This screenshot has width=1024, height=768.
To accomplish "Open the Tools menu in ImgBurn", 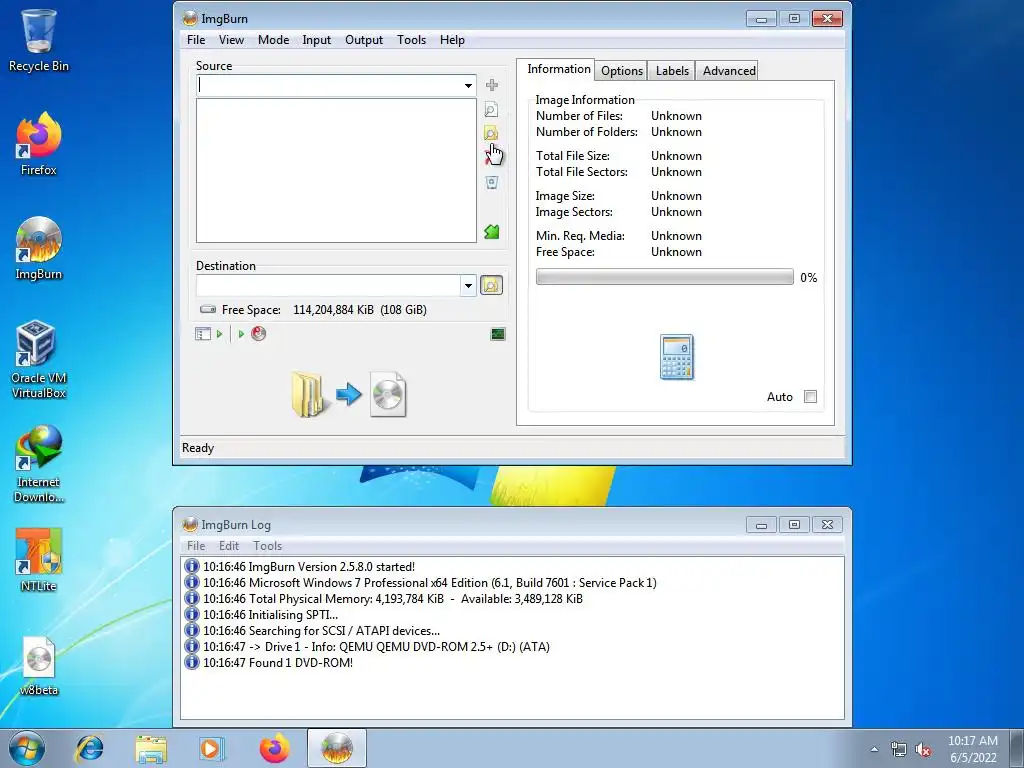I will click(411, 40).
